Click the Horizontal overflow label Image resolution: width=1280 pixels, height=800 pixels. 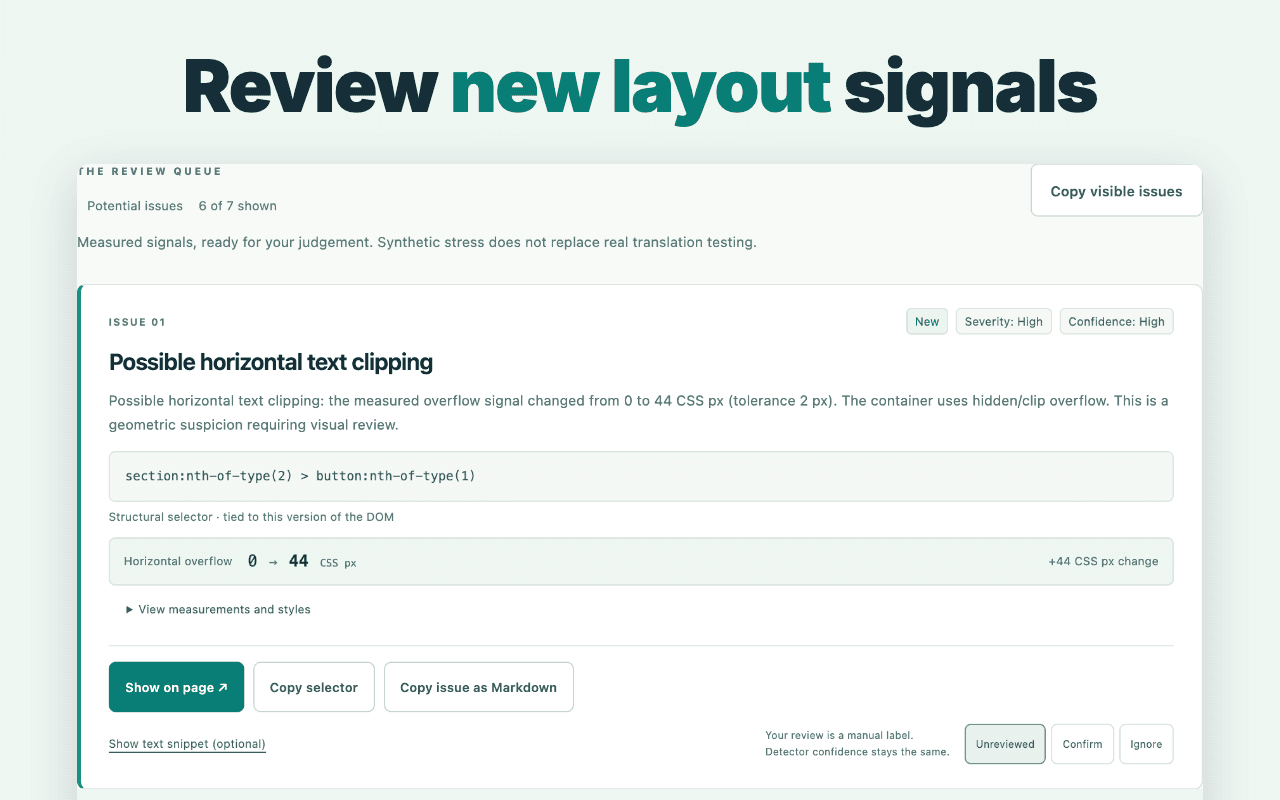coord(178,562)
